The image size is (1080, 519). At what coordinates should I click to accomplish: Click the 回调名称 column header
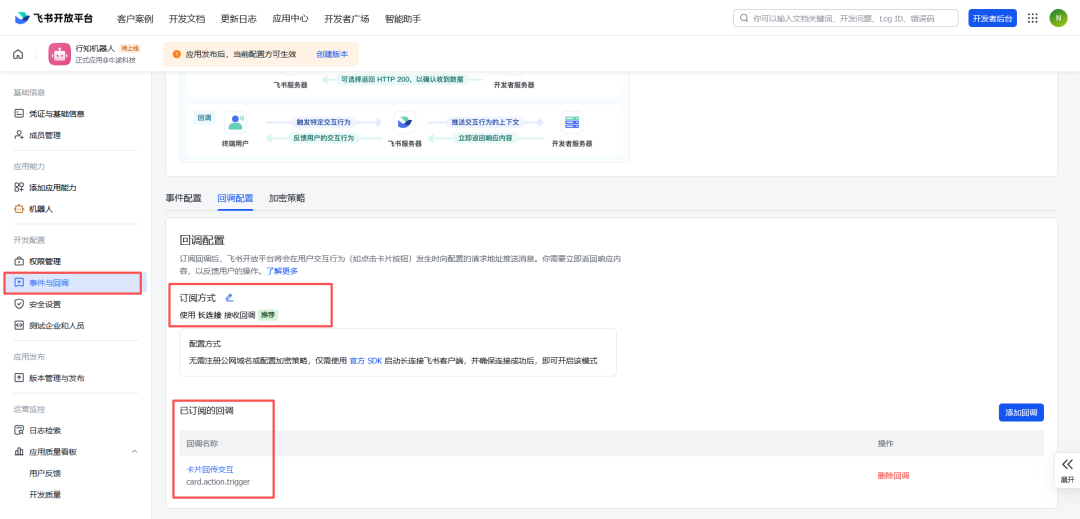tap(202, 443)
